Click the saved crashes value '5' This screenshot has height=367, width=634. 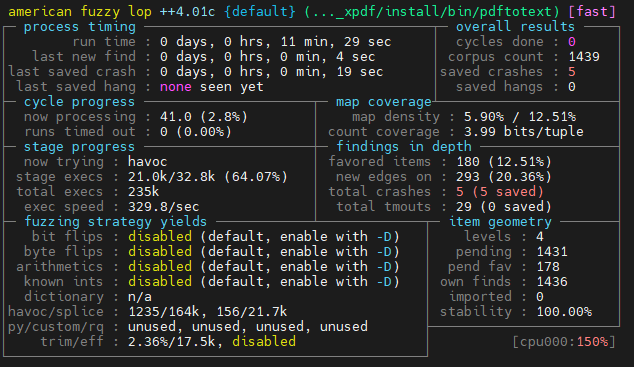pyautogui.click(x=572, y=72)
